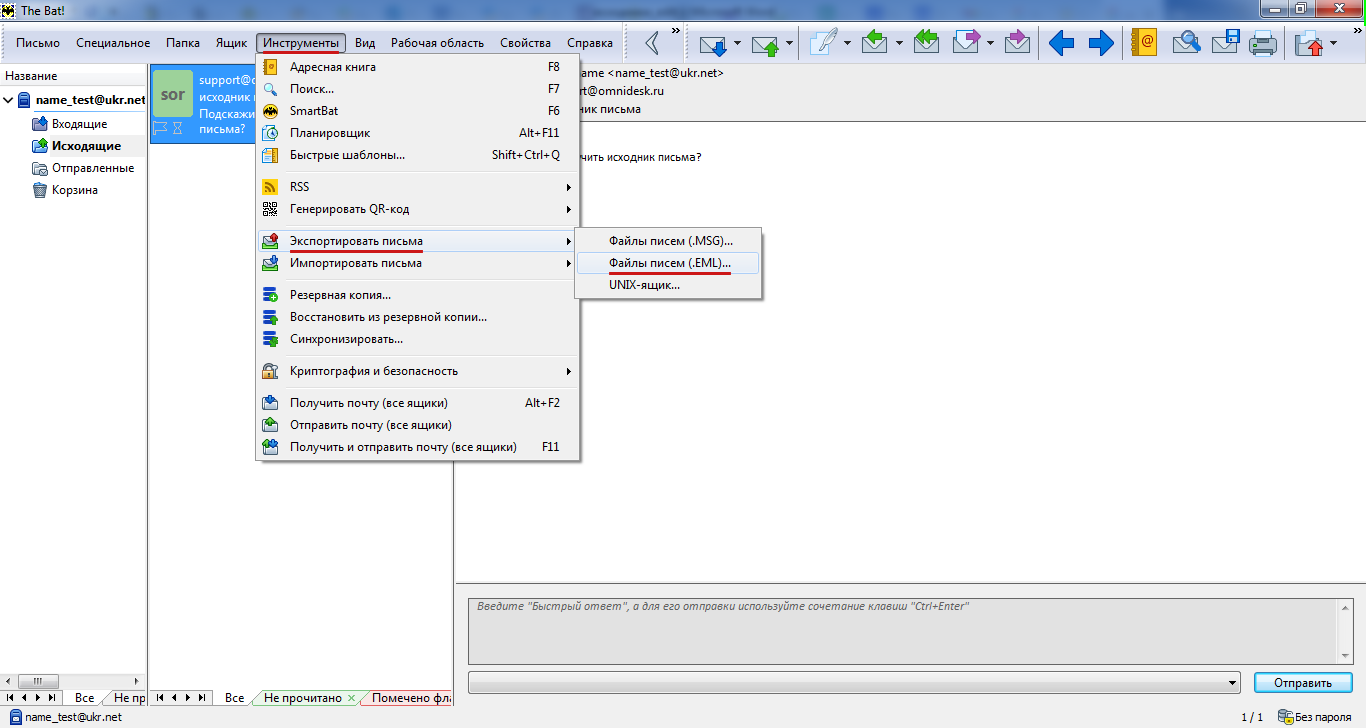Go to previous message with blue left arrow
This screenshot has height=728, width=1366.
tap(1061, 43)
